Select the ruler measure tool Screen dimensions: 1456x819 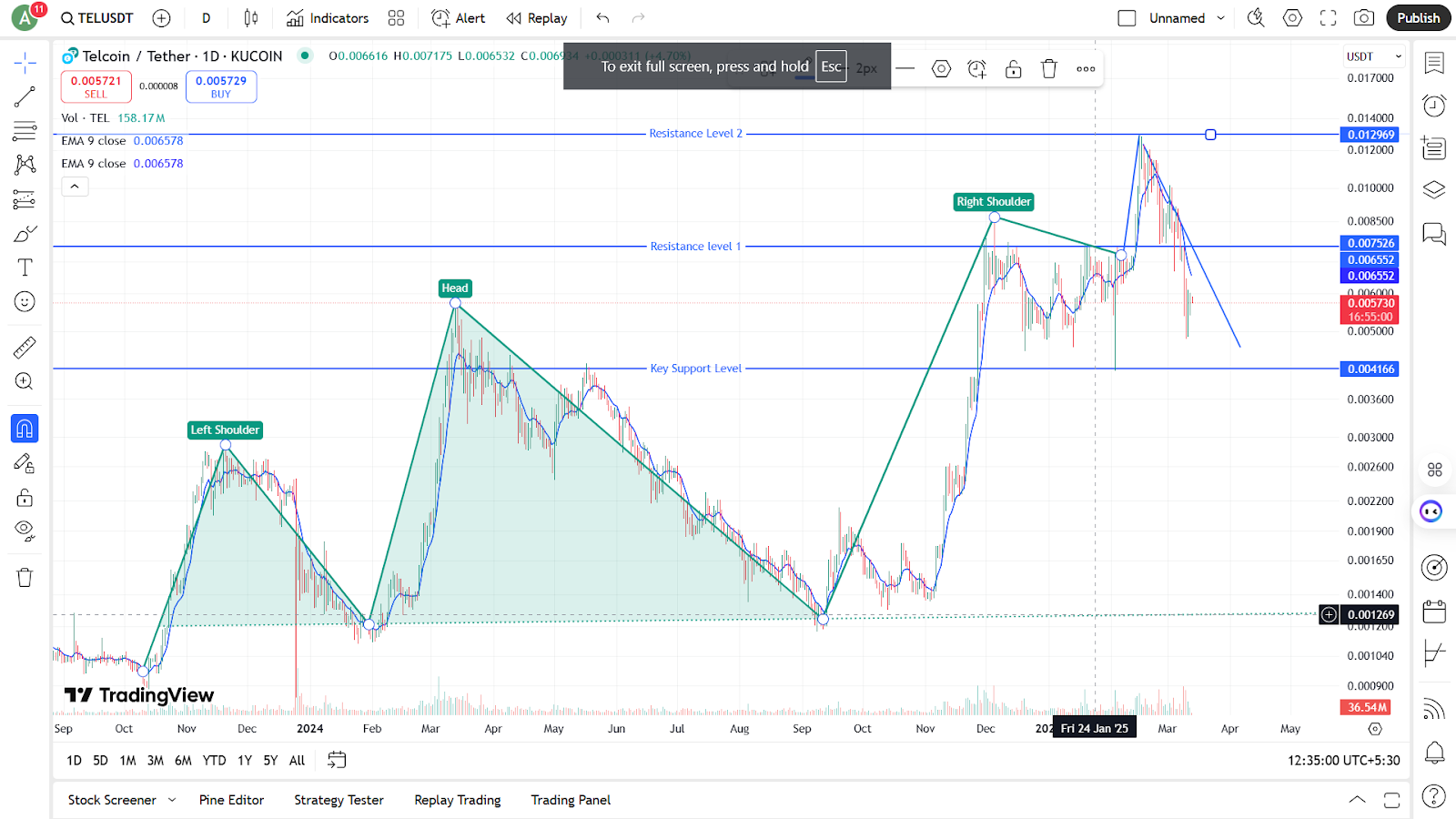click(x=25, y=348)
